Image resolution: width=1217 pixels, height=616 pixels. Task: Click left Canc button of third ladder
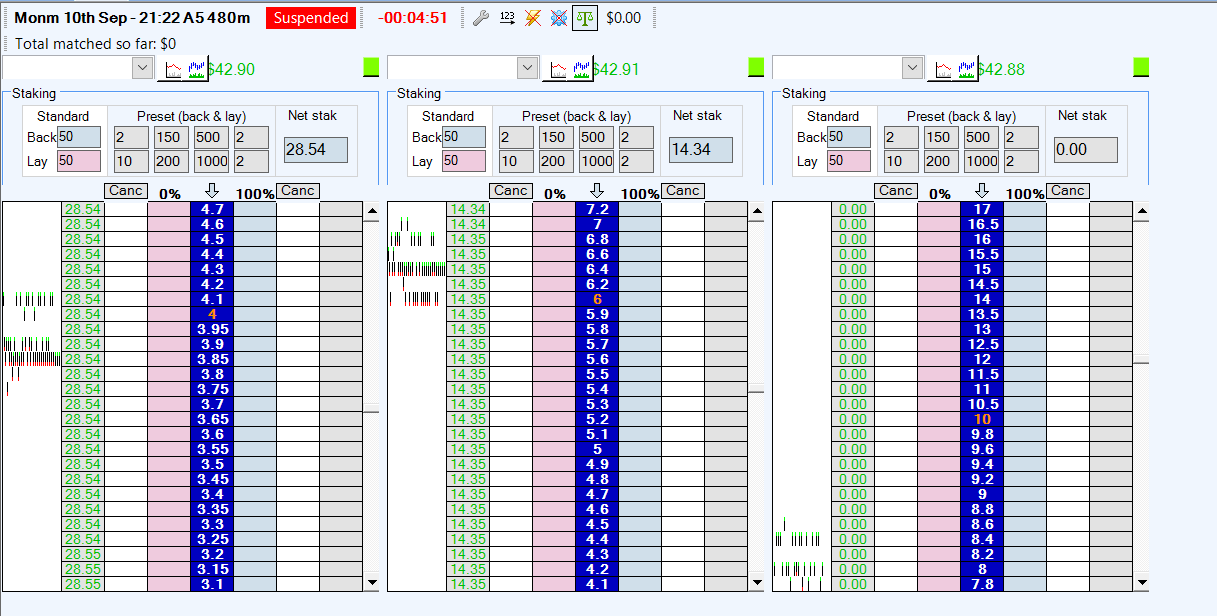click(896, 190)
